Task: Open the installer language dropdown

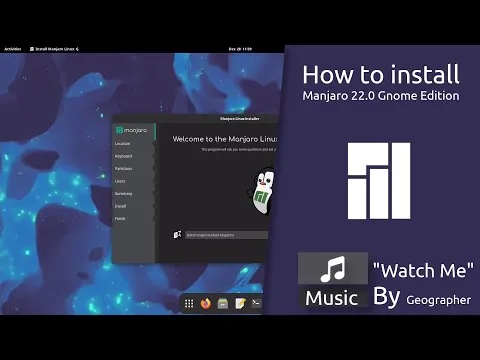Action: click(227, 235)
